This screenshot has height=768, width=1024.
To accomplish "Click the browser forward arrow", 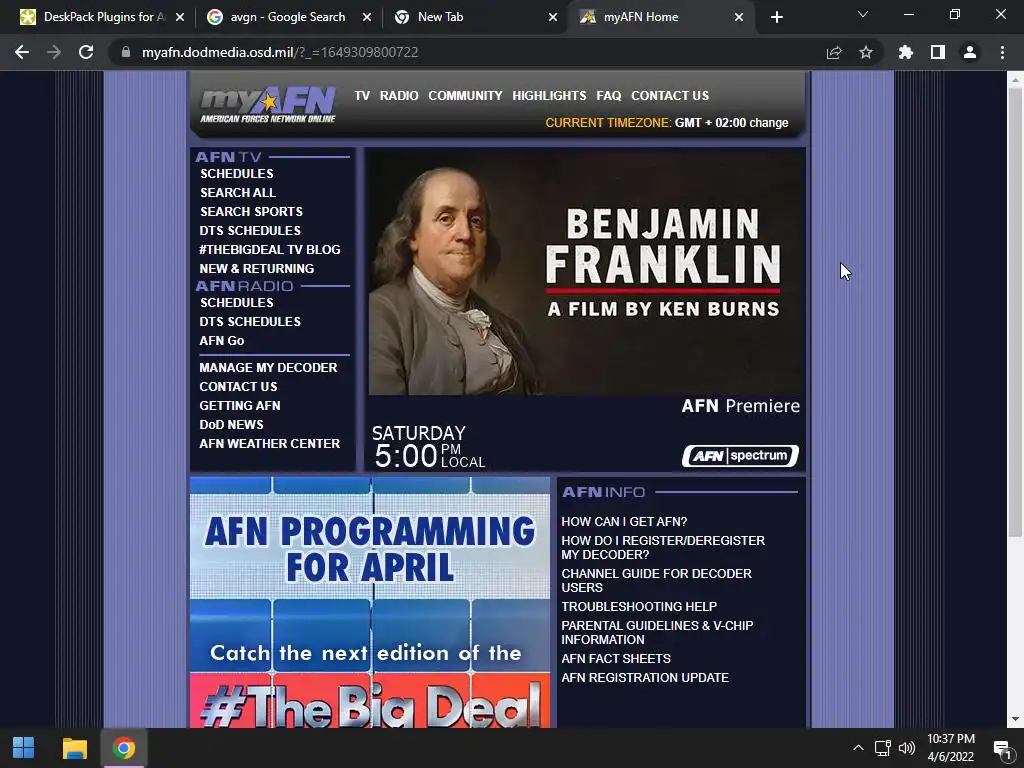I will point(54,52).
